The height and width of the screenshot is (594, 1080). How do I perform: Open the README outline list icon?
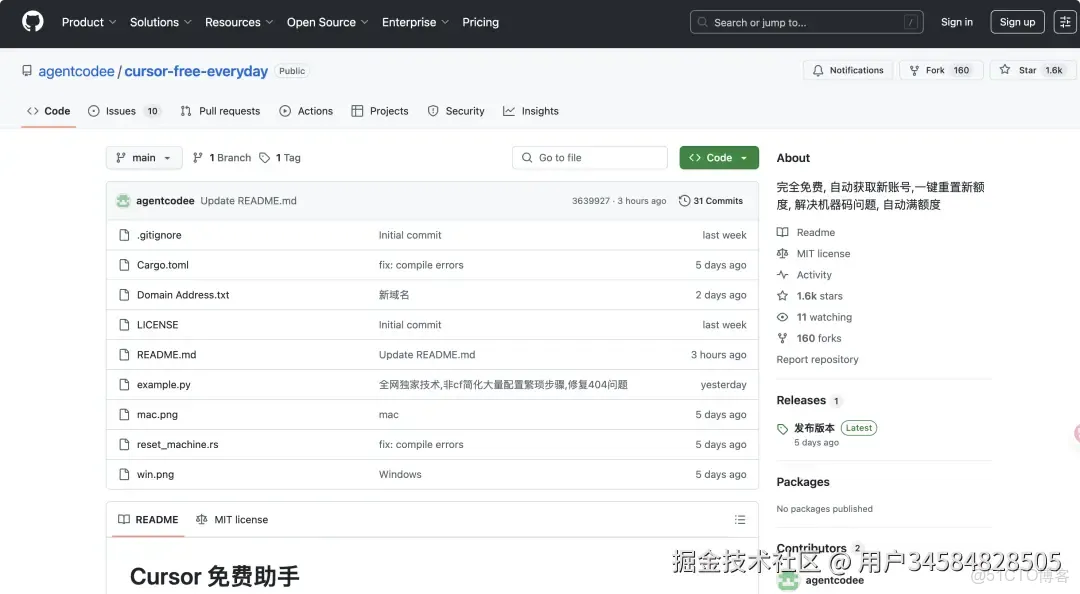740,519
